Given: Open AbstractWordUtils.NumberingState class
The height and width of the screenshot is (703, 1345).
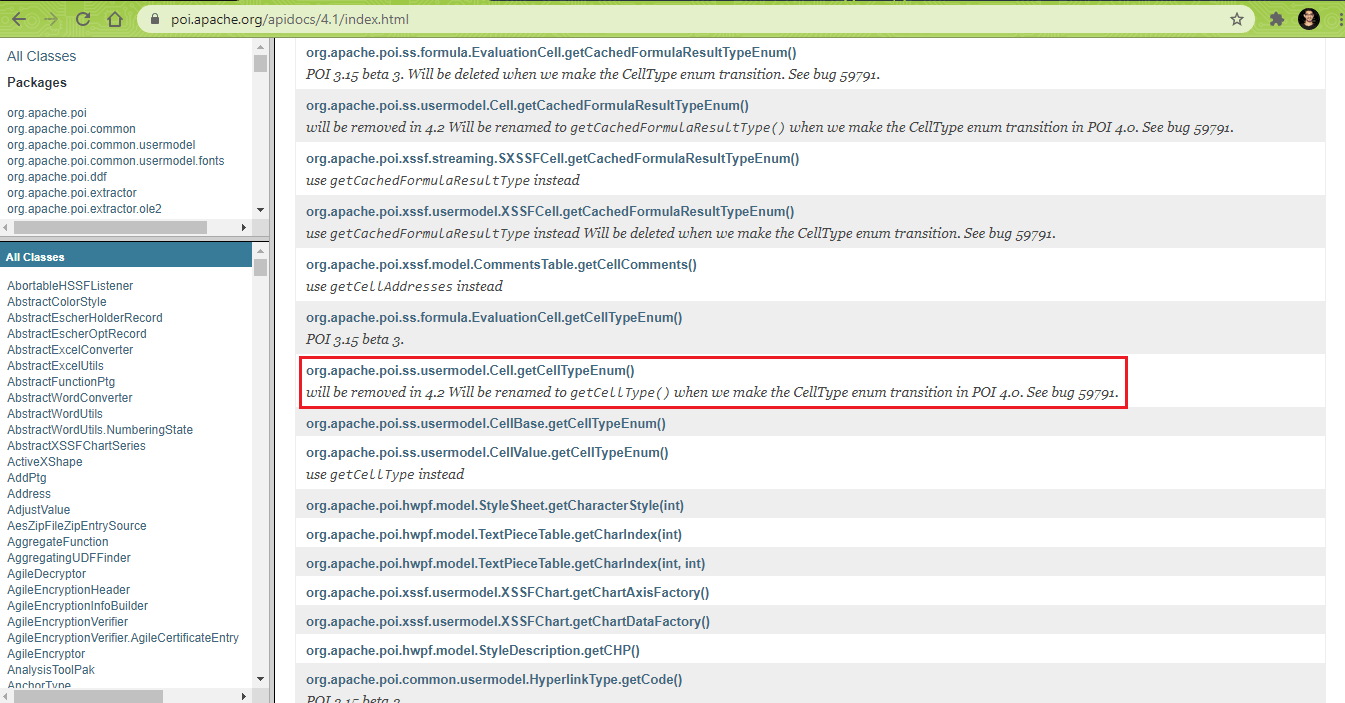Looking at the screenshot, I should [100, 430].
